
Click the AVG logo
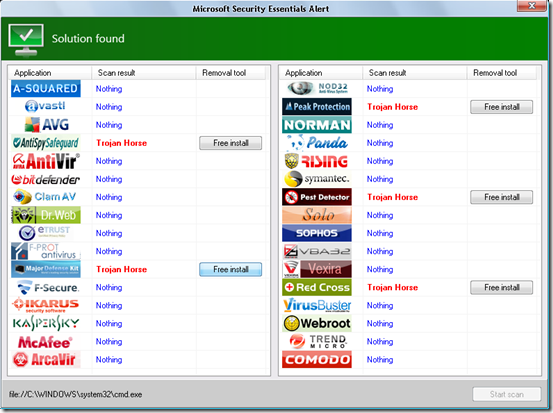[47, 124]
